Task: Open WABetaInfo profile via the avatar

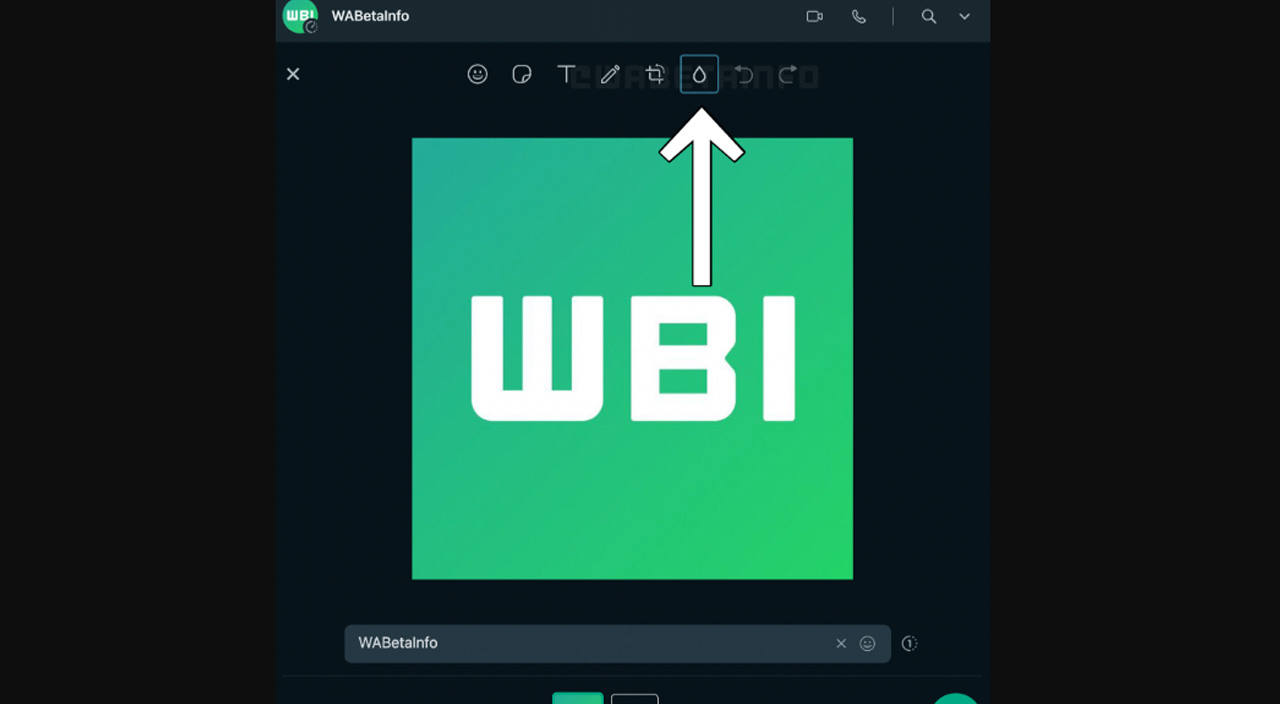Action: tap(300, 16)
